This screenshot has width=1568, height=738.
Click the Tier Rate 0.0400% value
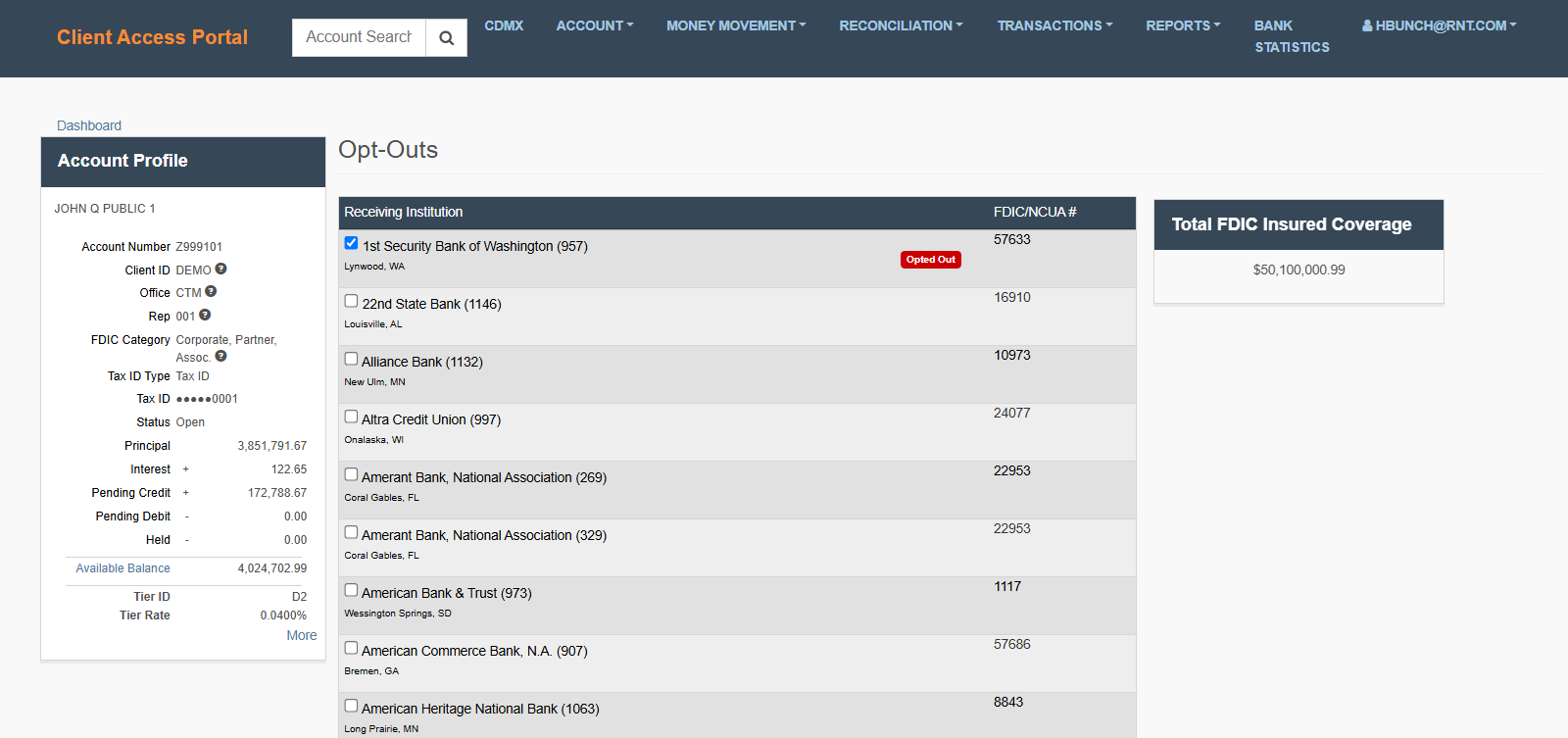coord(283,615)
